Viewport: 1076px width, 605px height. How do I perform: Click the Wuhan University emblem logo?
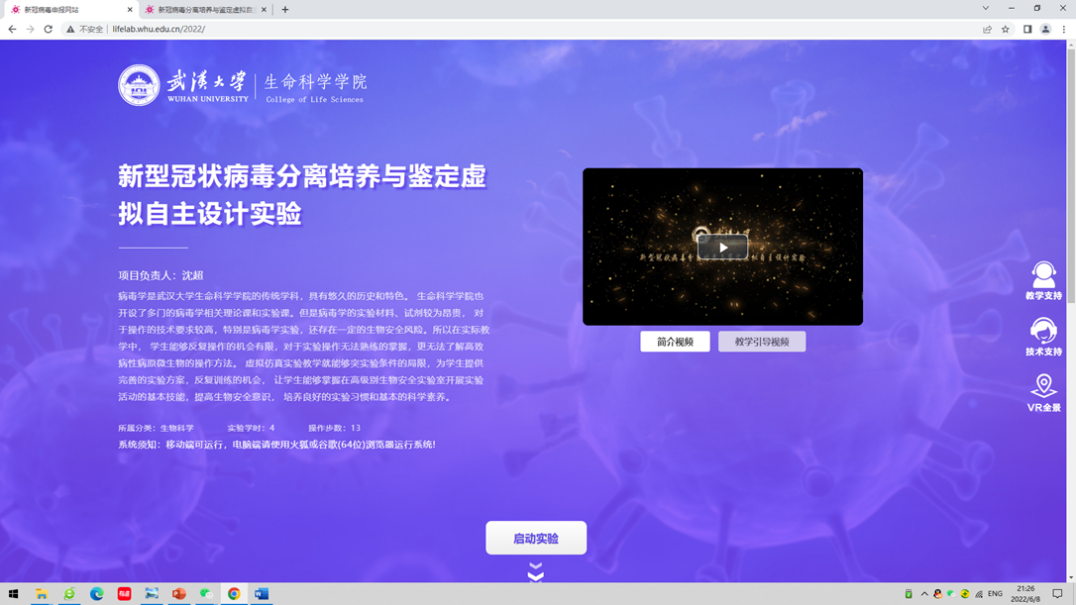click(139, 85)
